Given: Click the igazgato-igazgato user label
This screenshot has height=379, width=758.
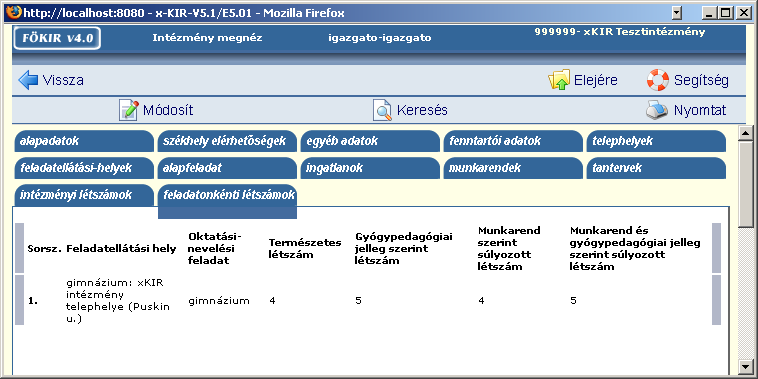Looking at the screenshot, I should click(379, 38).
